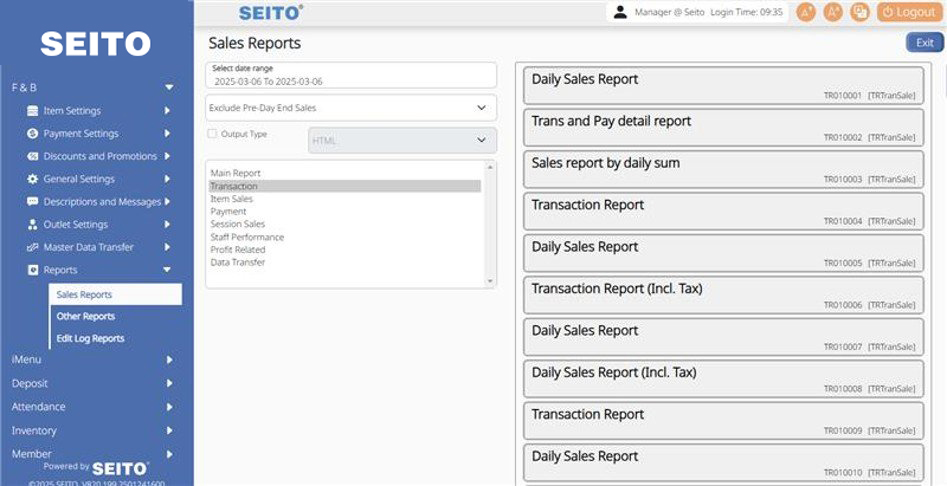The image size is (947, 486).
Task: Open Edit Log Reports in the sidebar
Action: 91,339
